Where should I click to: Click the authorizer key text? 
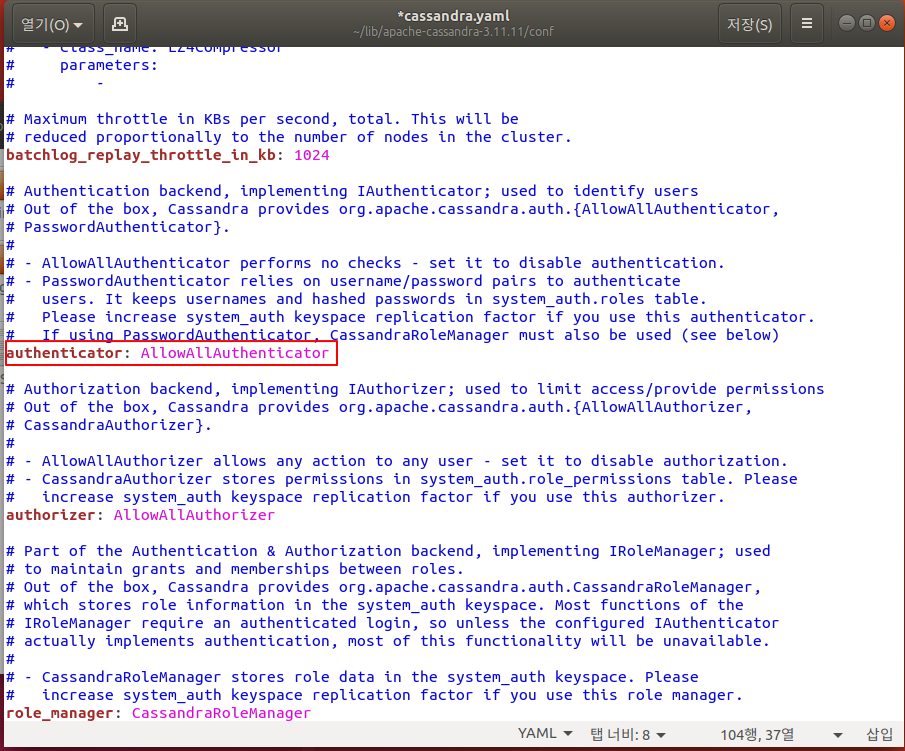tap(51, 515)
